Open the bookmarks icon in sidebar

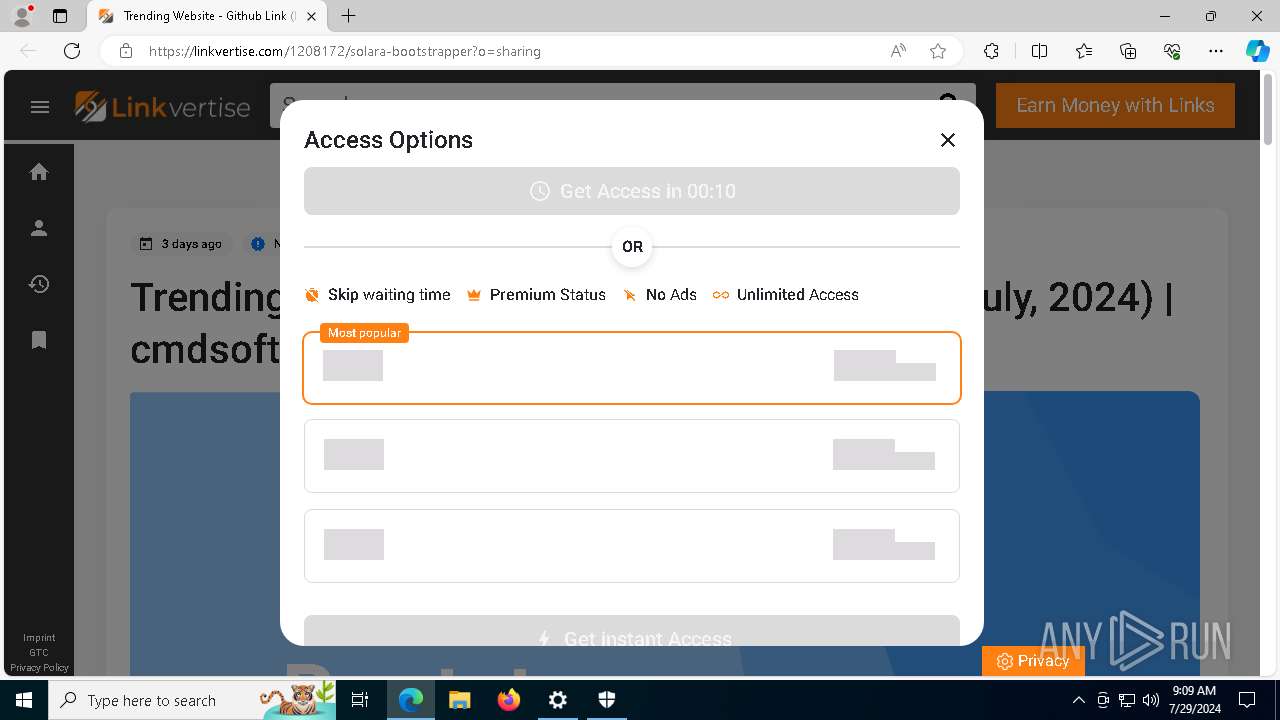[39, 340]
